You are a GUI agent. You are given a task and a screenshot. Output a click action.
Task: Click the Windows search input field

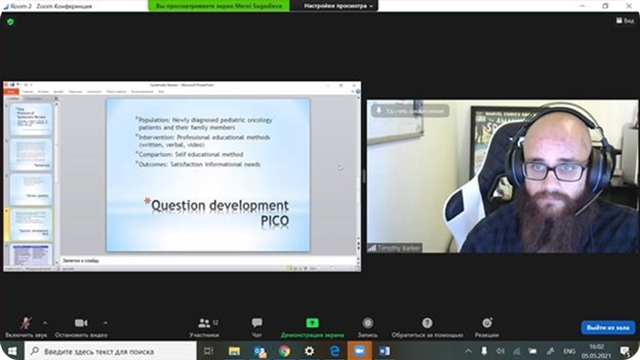[111, 351]
